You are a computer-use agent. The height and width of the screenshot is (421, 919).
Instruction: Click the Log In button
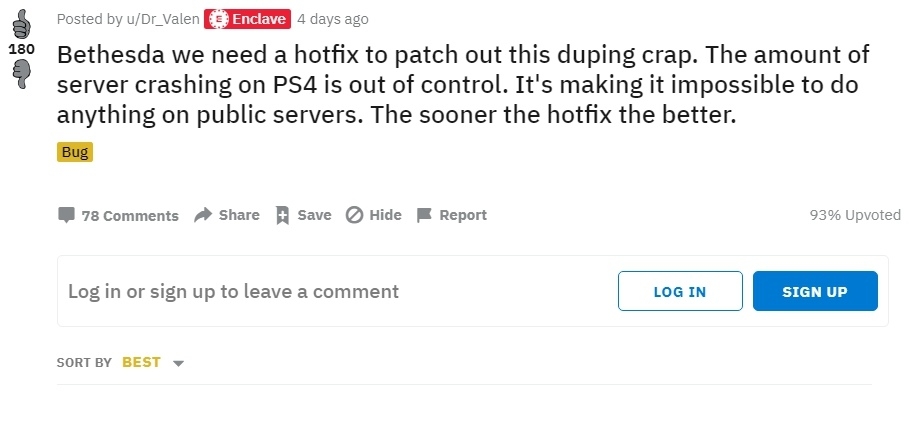[x=680, y=291]
